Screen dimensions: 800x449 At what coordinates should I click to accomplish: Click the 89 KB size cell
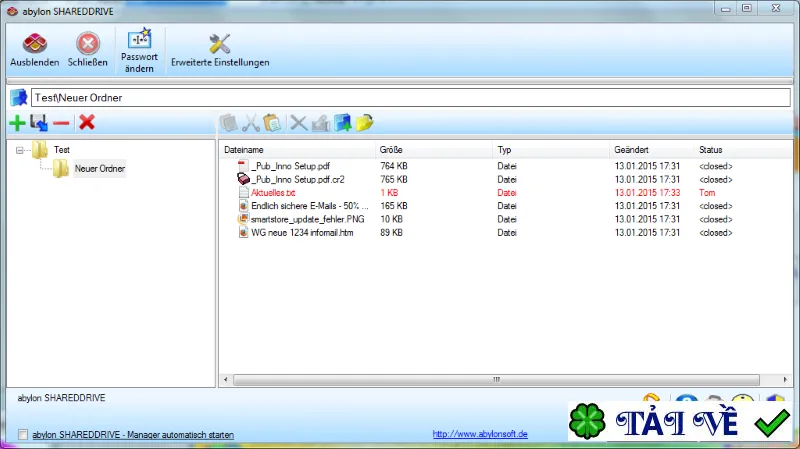(391, 232)
